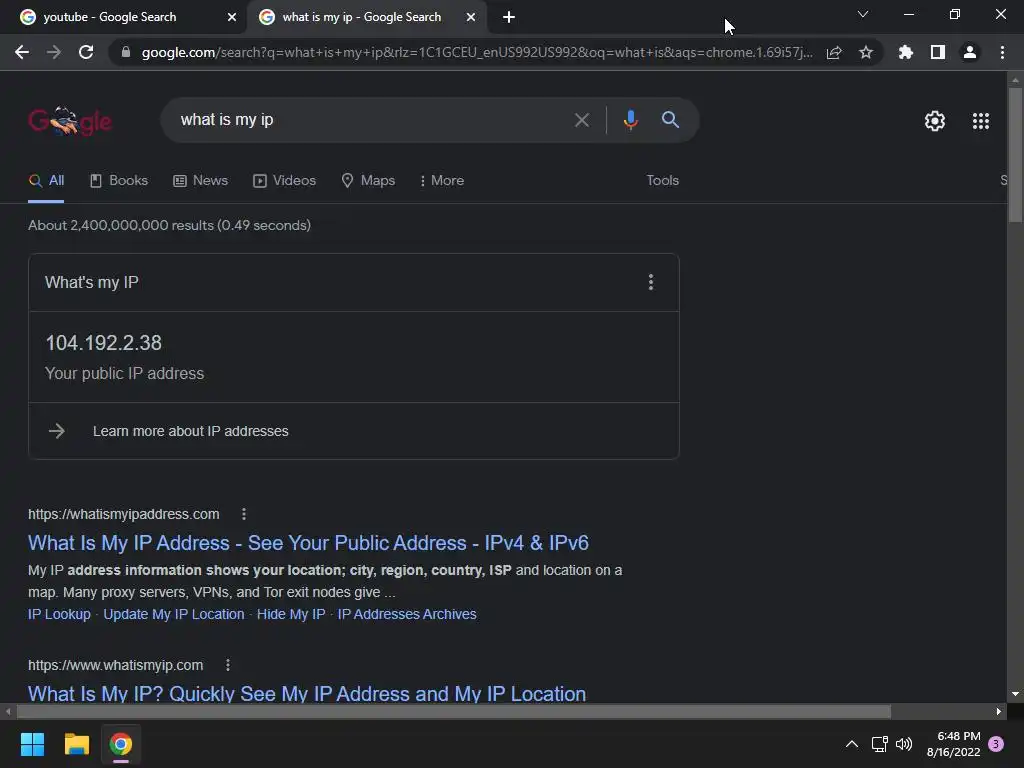The image size is (1024, 768).
Task: Click the Google doodle logo
Action: (x=70, y=121)
